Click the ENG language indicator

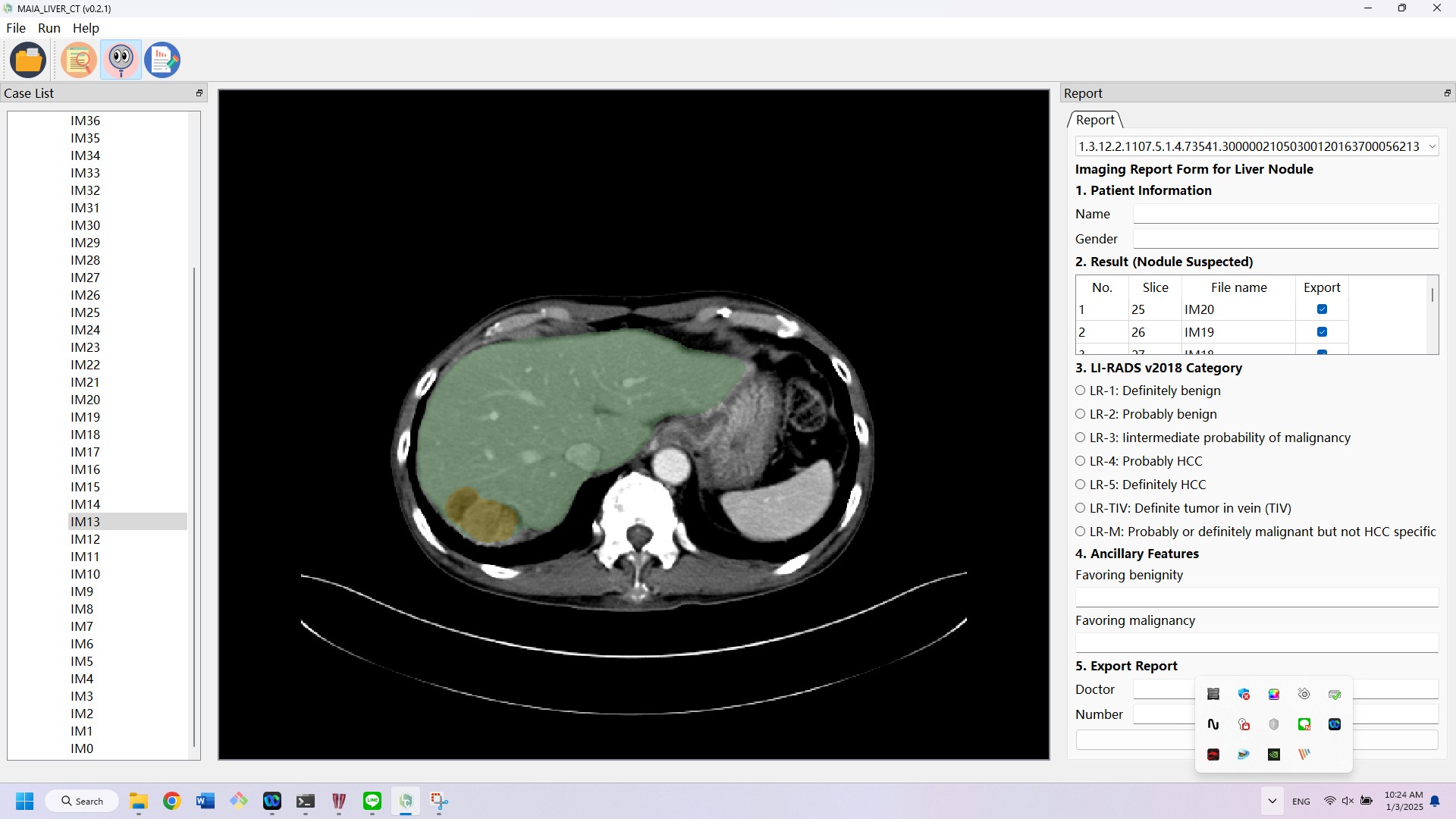pyautogui.click(x=1301, y=802)
